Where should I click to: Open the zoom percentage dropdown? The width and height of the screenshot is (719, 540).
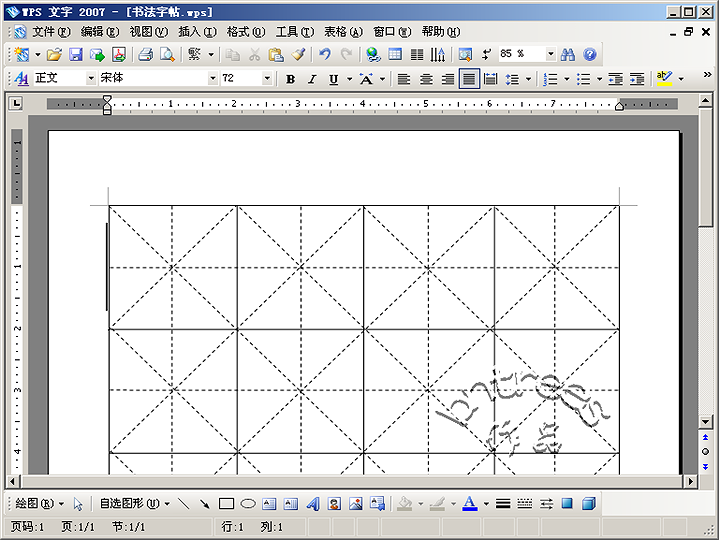[551, 54]
